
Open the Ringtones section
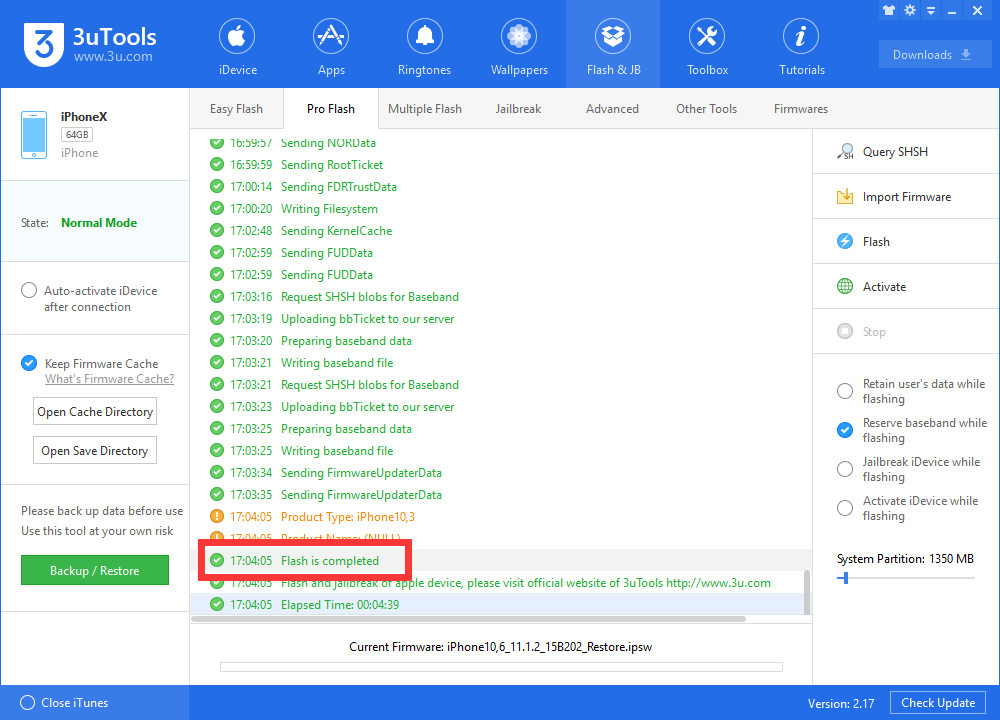[x=424, y=47]
